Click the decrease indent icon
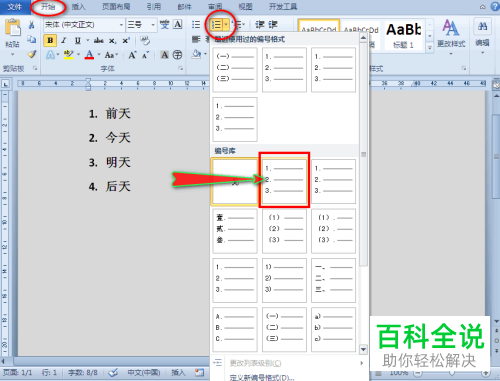Screen dimensions: 500x381 (x=260, y=24)
